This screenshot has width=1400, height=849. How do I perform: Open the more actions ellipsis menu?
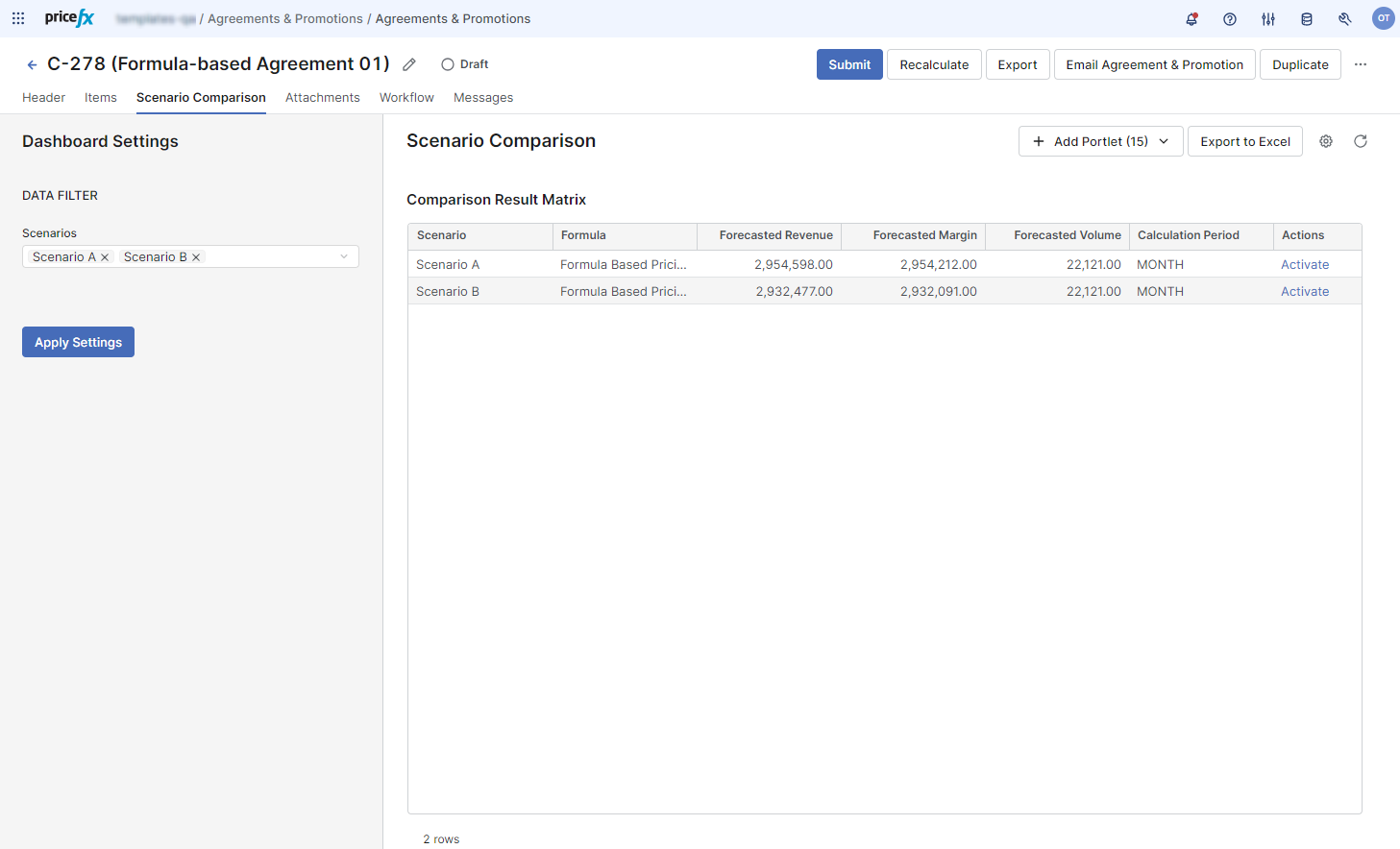click(x=1361, y=64)
